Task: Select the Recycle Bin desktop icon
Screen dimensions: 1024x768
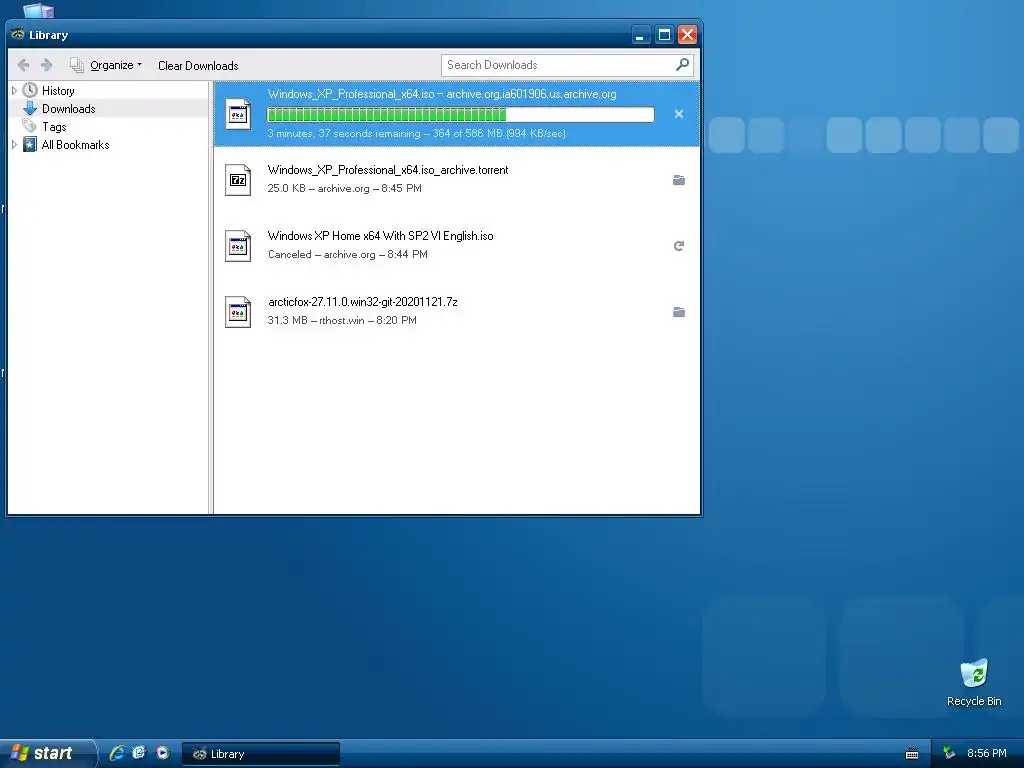Action: point(974,682)
